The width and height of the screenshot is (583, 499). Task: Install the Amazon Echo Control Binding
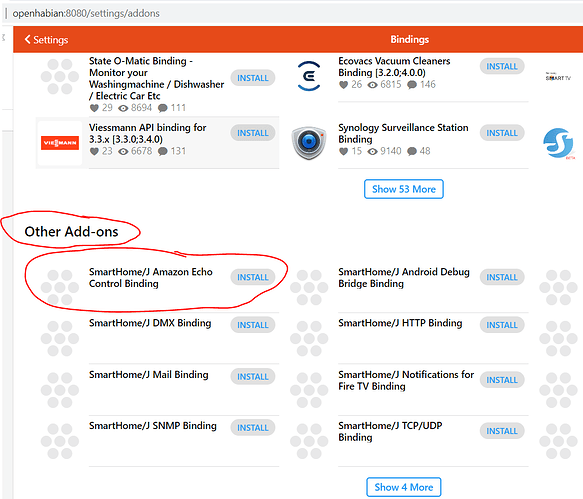click(253, 277)
